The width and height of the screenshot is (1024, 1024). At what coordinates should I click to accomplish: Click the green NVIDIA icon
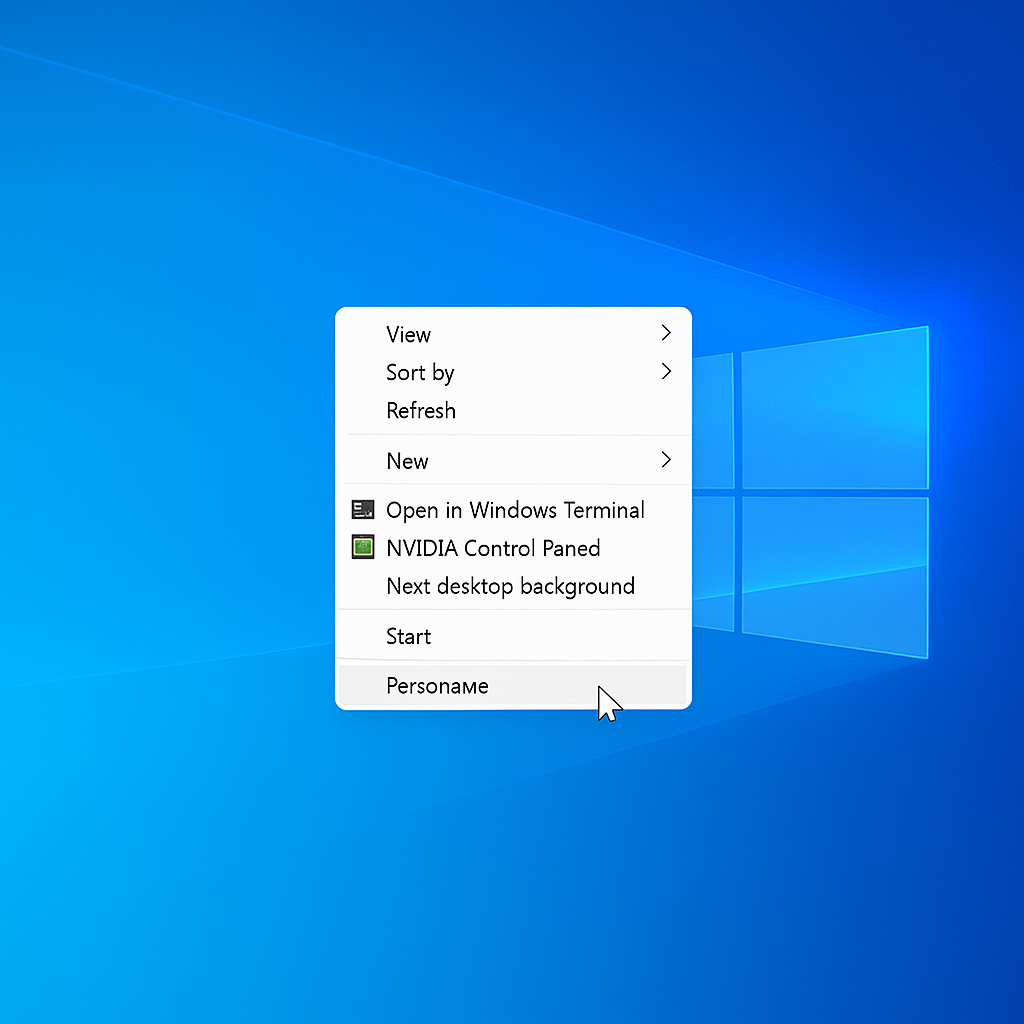[363, 547]
